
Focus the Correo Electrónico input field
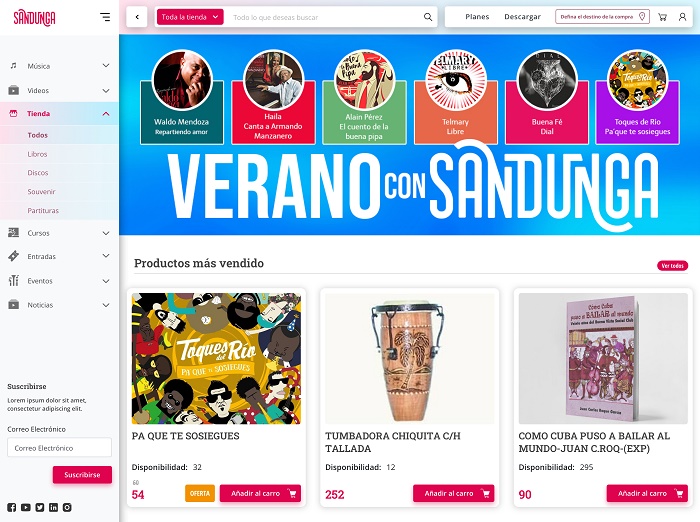coord(59,447)
